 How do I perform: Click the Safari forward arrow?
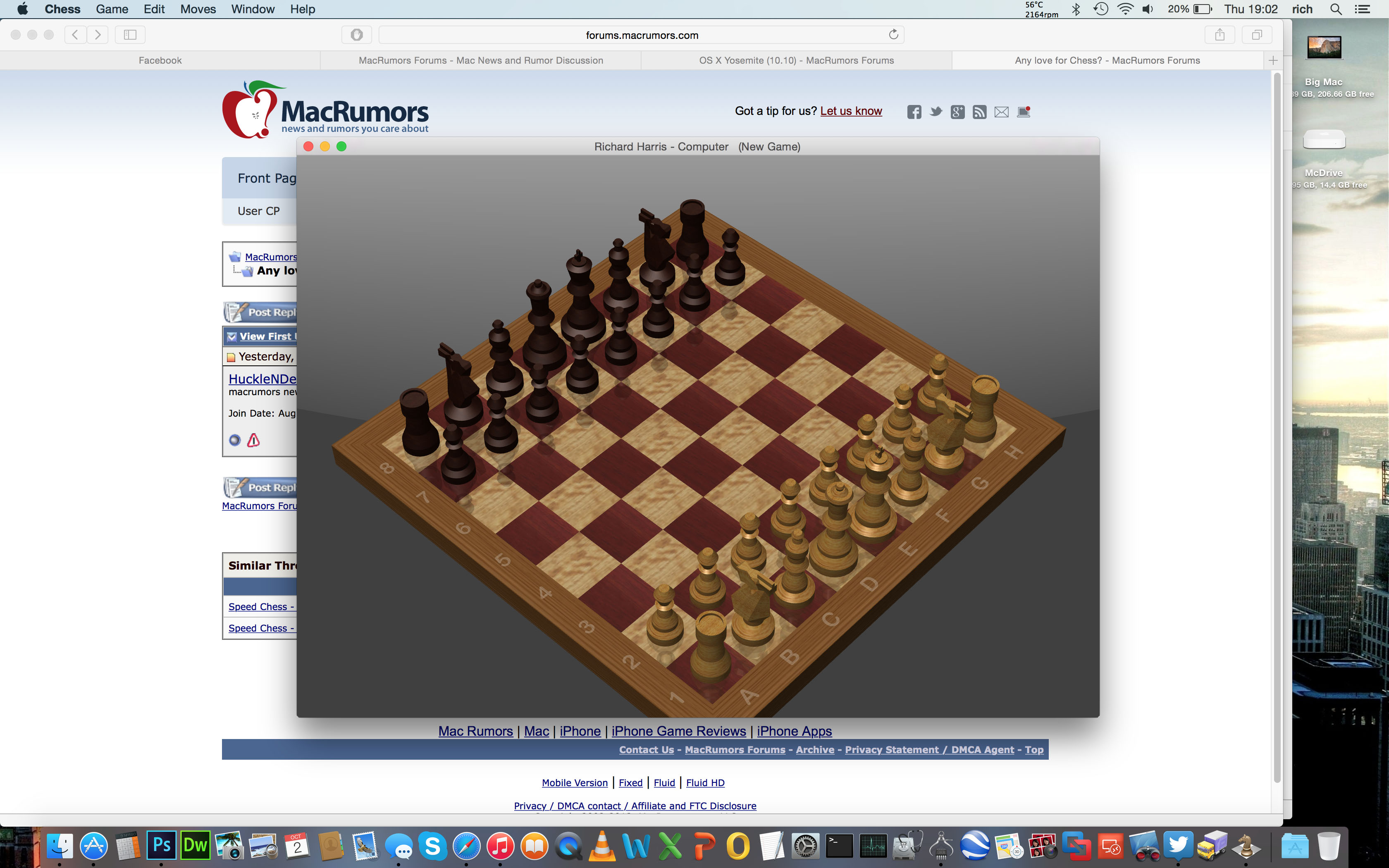click(x=98, y=34)
